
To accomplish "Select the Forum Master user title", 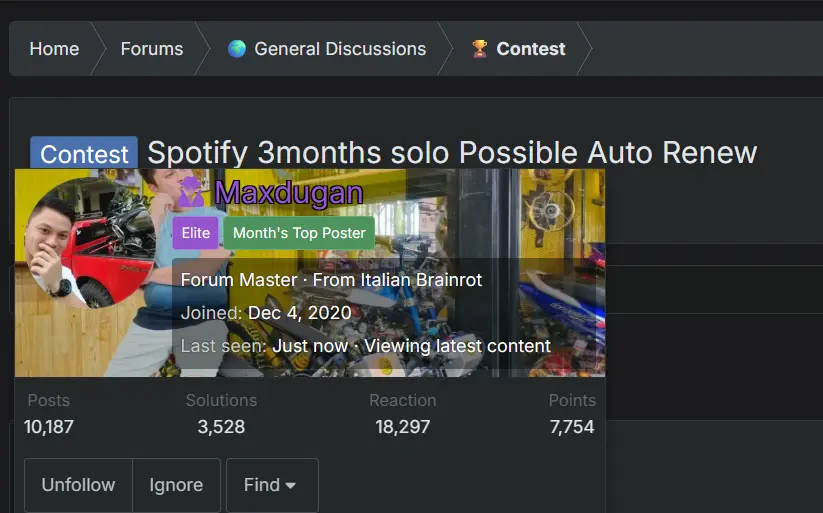I will [239, 280].
